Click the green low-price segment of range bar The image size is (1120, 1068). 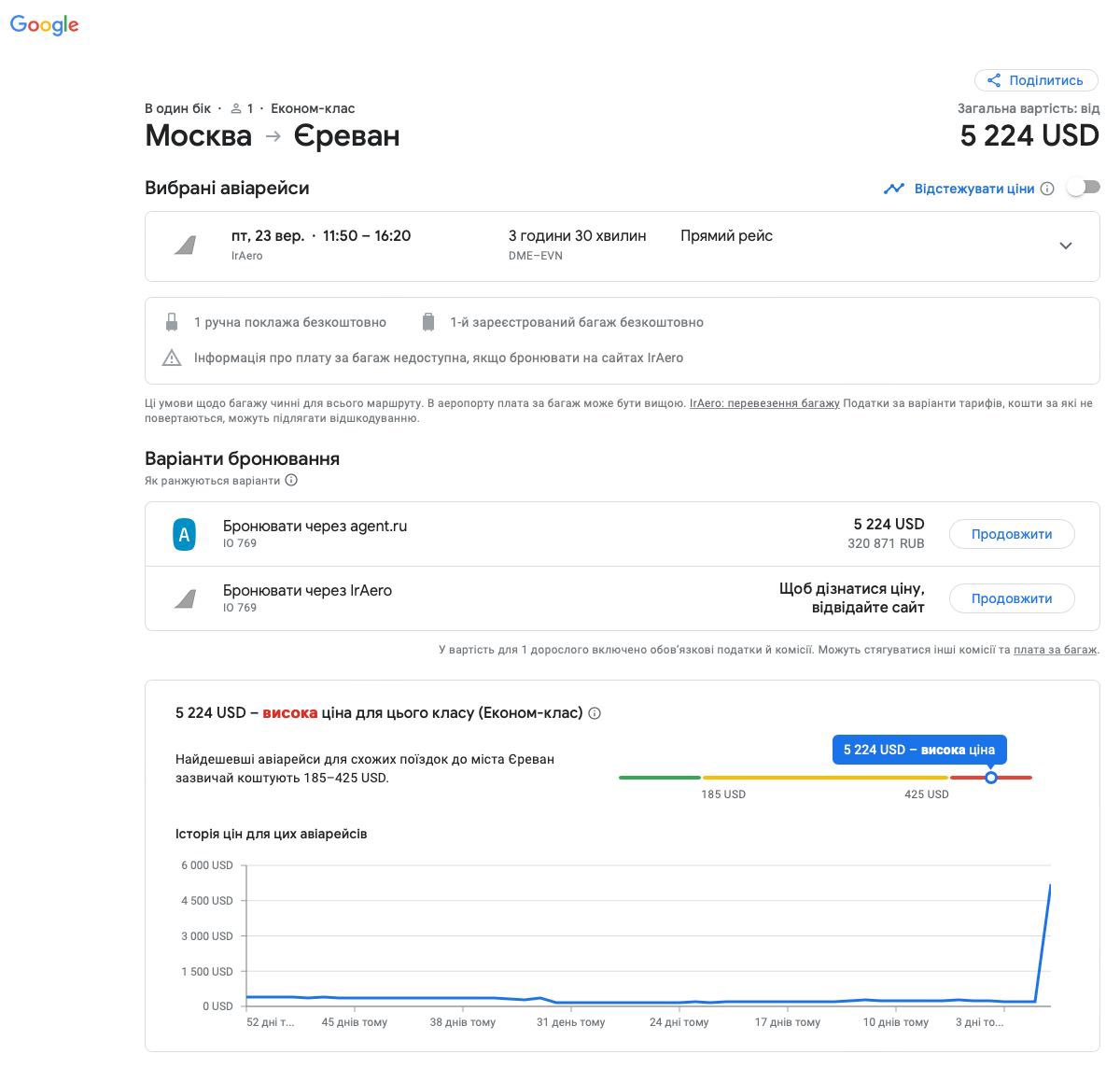point(660,777)
